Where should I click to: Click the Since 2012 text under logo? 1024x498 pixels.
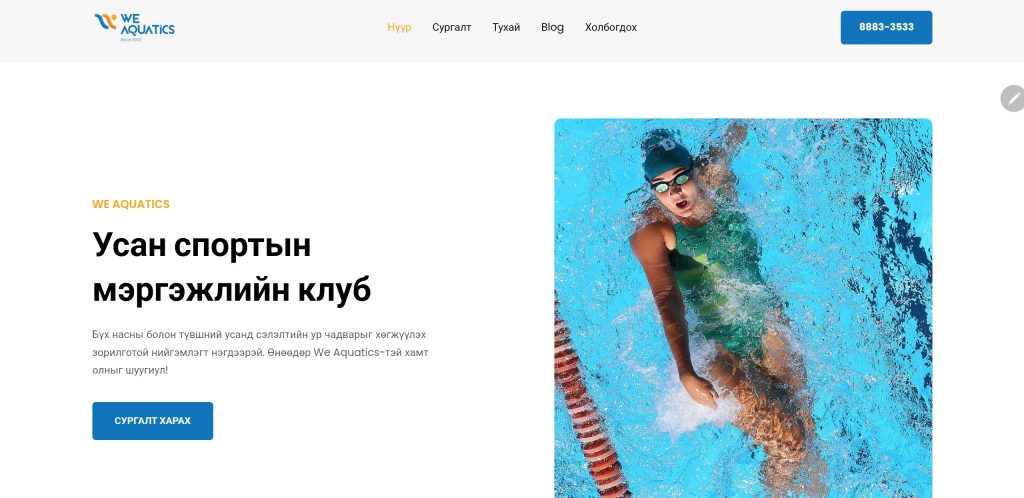[131, 39]
